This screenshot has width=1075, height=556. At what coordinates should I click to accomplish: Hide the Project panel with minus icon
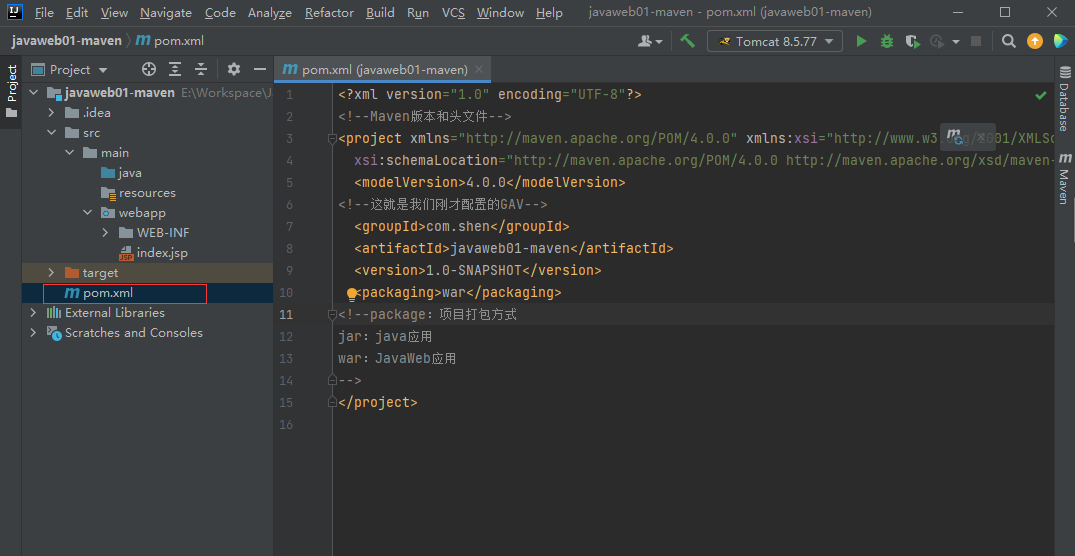[259, 69]
